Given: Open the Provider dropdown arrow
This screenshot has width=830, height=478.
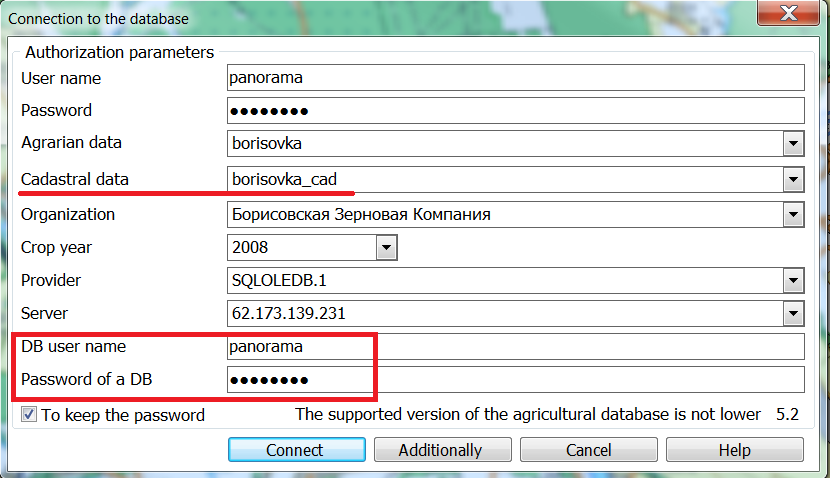Looking at the screenshot, I should [x=794, y=281].
